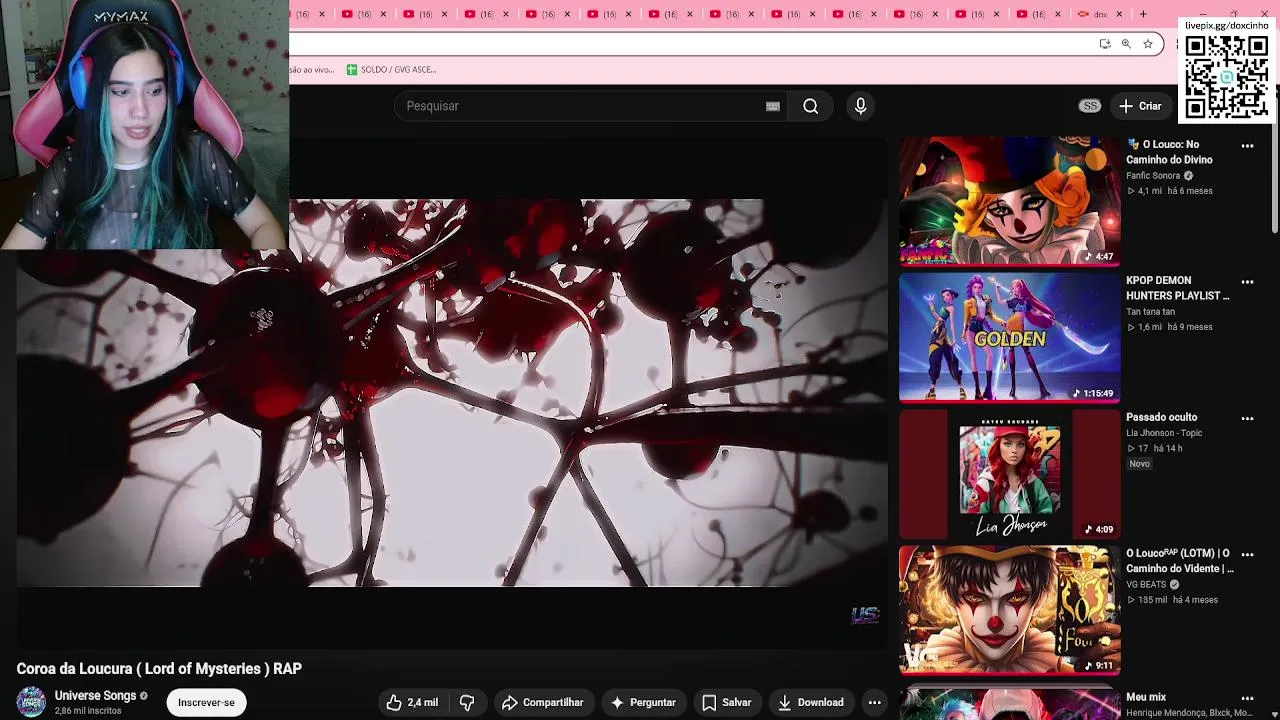This screenshot has height=720, width=1280.
Task: Share the video with Compartilhar
Action: point(542,702)
